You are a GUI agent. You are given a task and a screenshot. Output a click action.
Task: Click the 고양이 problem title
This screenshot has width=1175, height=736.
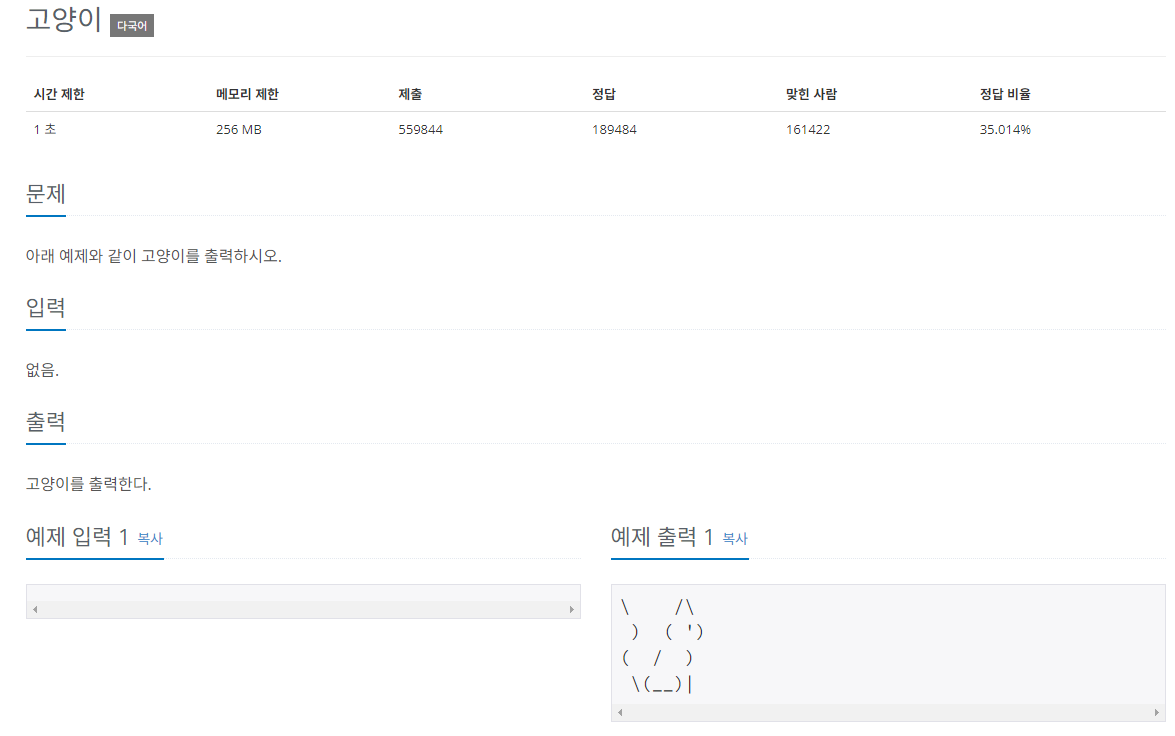tap(64, 19)
